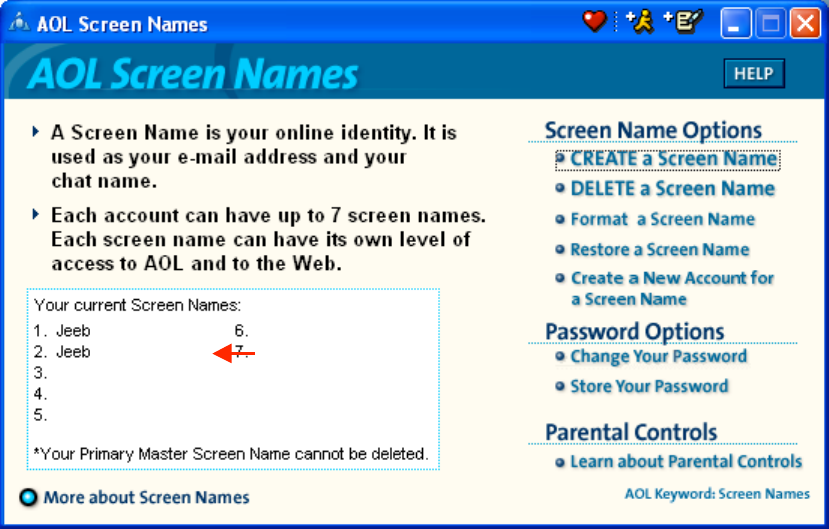829x529 pixels.
Task: Open the HELP button
Action: 754,73
